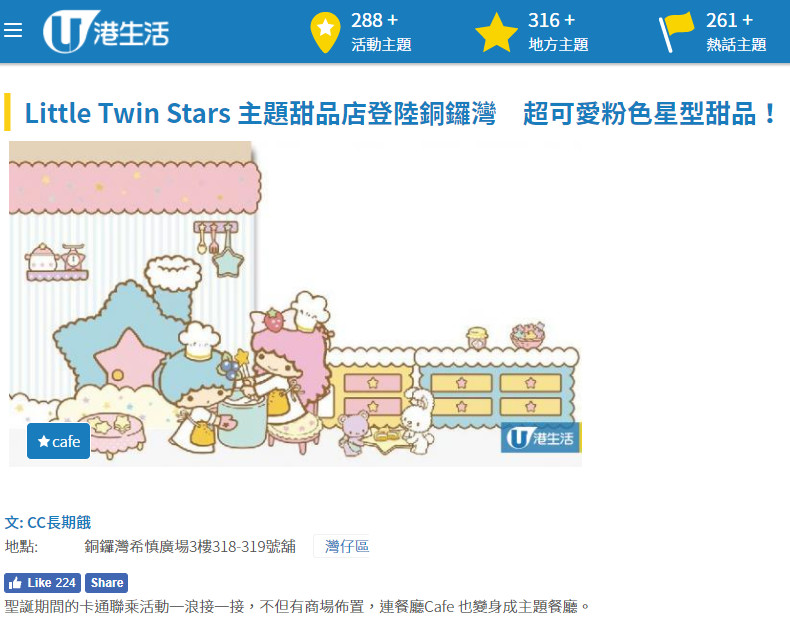Click the address text 銅鑼灣希慎廣場3樓318-319號舖
The width and height of the screenshot is (790, 620).
(x=190, y=546)
